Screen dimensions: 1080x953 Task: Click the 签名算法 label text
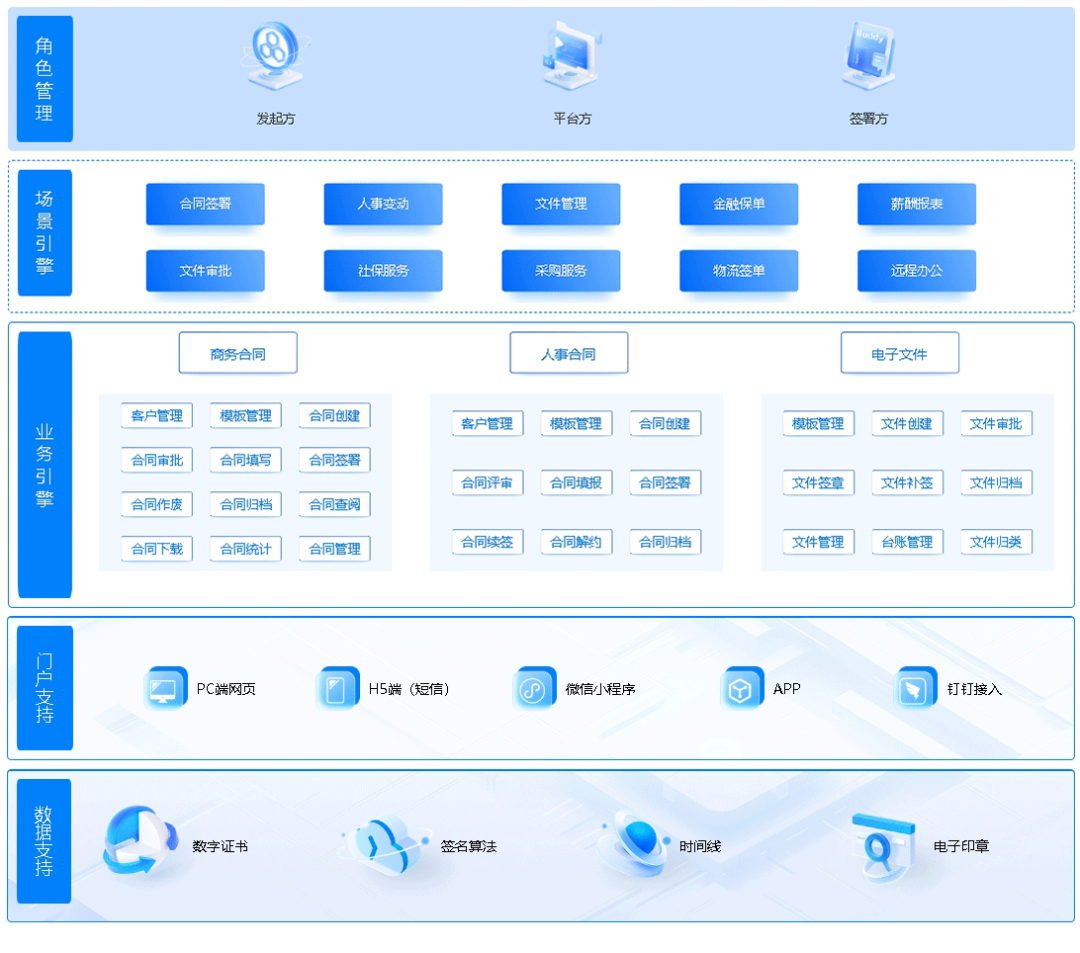point(468,846)
